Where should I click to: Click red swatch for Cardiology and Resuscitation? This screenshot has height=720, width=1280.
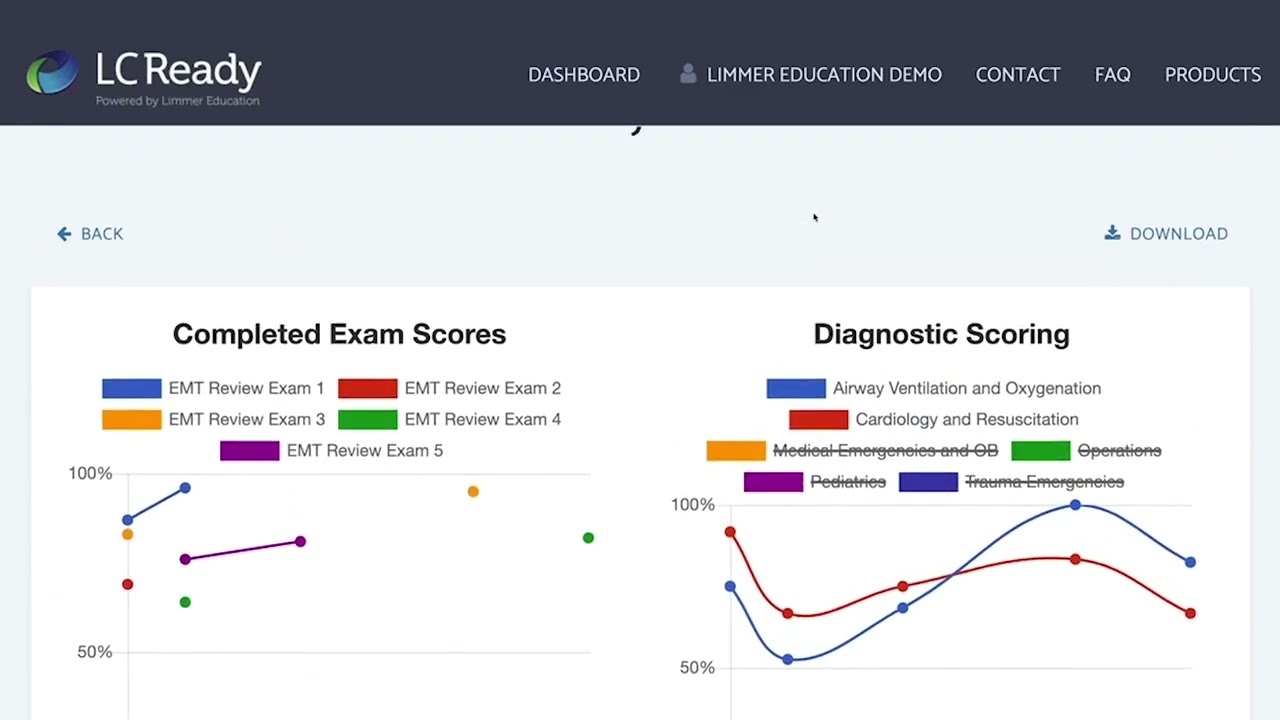click(x=819, y=420)
